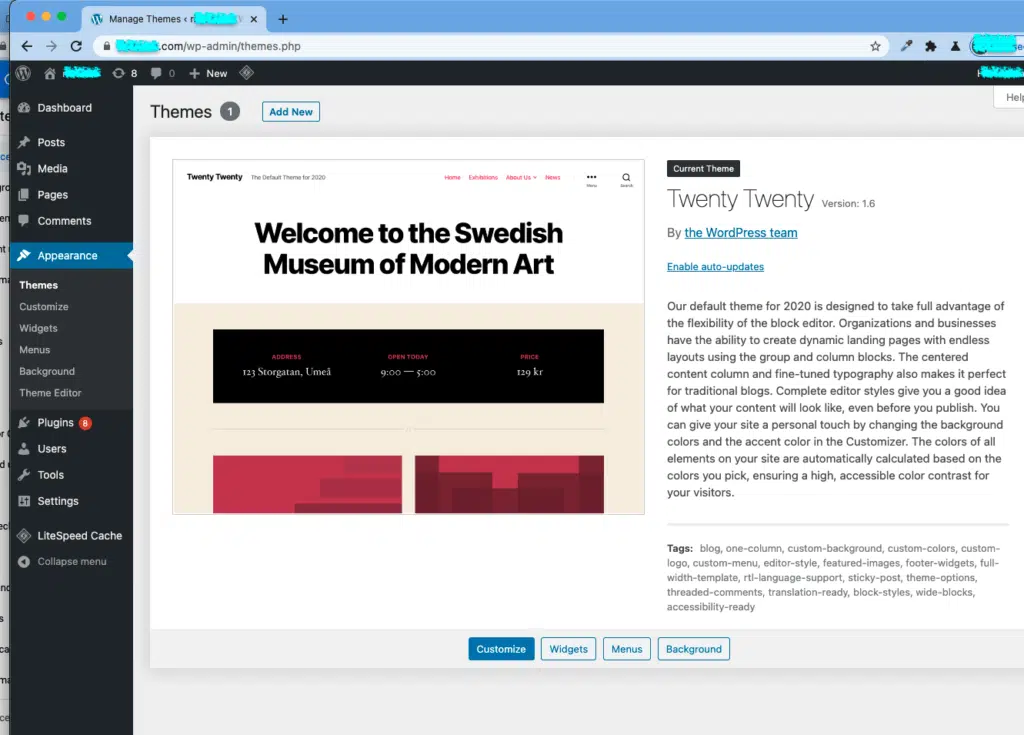This screenshot has width=1024, height=735.
Task: Select the Manage Themes browser tab
Action: [x=175, y=19]
